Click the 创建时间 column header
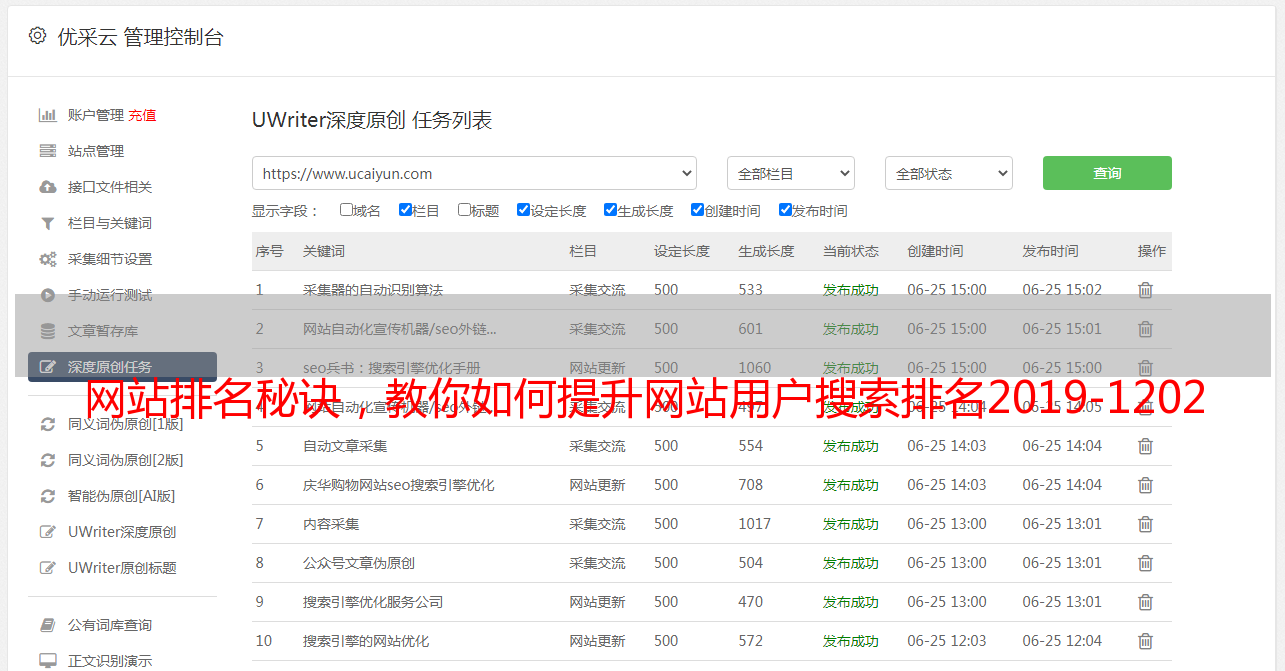Viewport: 1285px width, 671px height. click(x=935, y=251)
